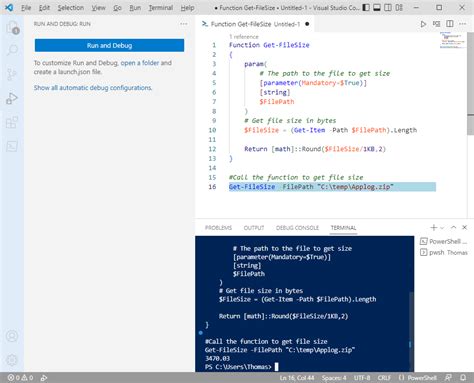Maximize the terminal panel with chevron
This screenshot has width=474, height=383.
[453, 227]
